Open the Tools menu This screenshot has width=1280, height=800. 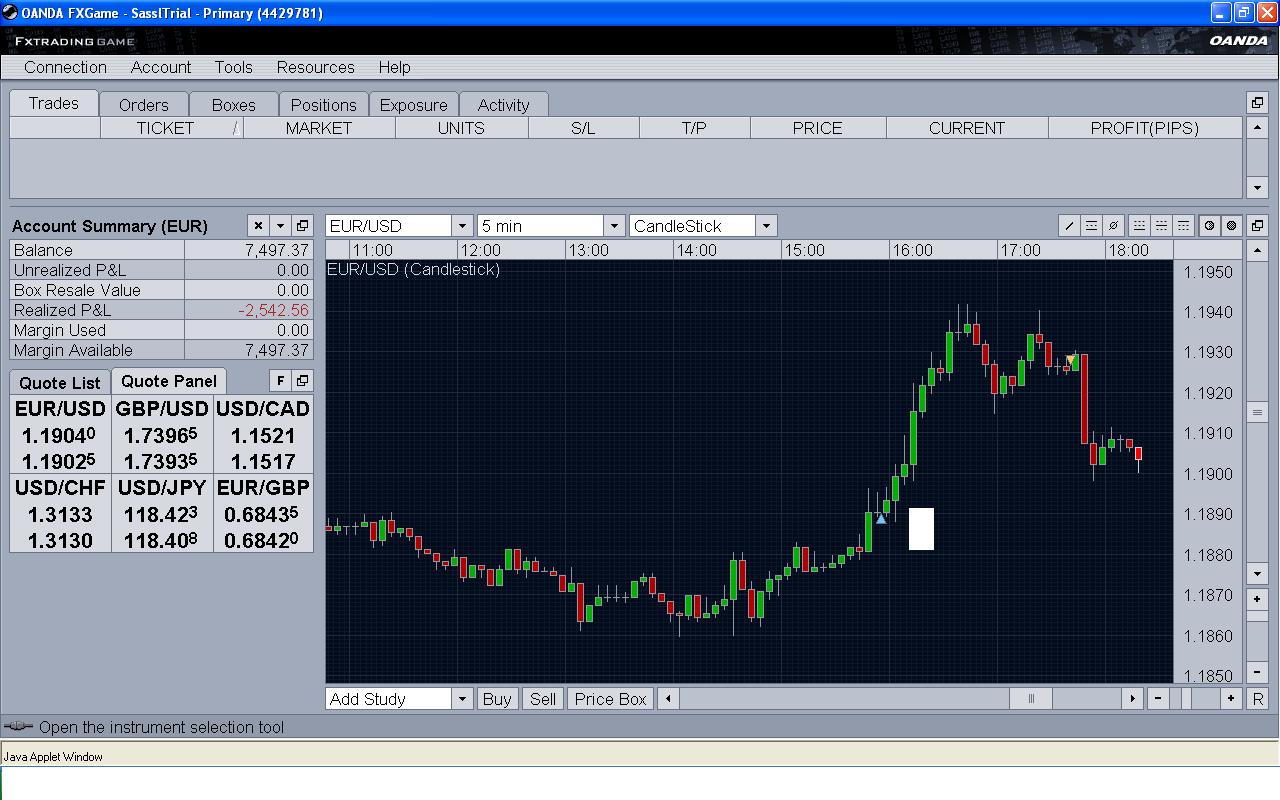click(x=233, y=67)
